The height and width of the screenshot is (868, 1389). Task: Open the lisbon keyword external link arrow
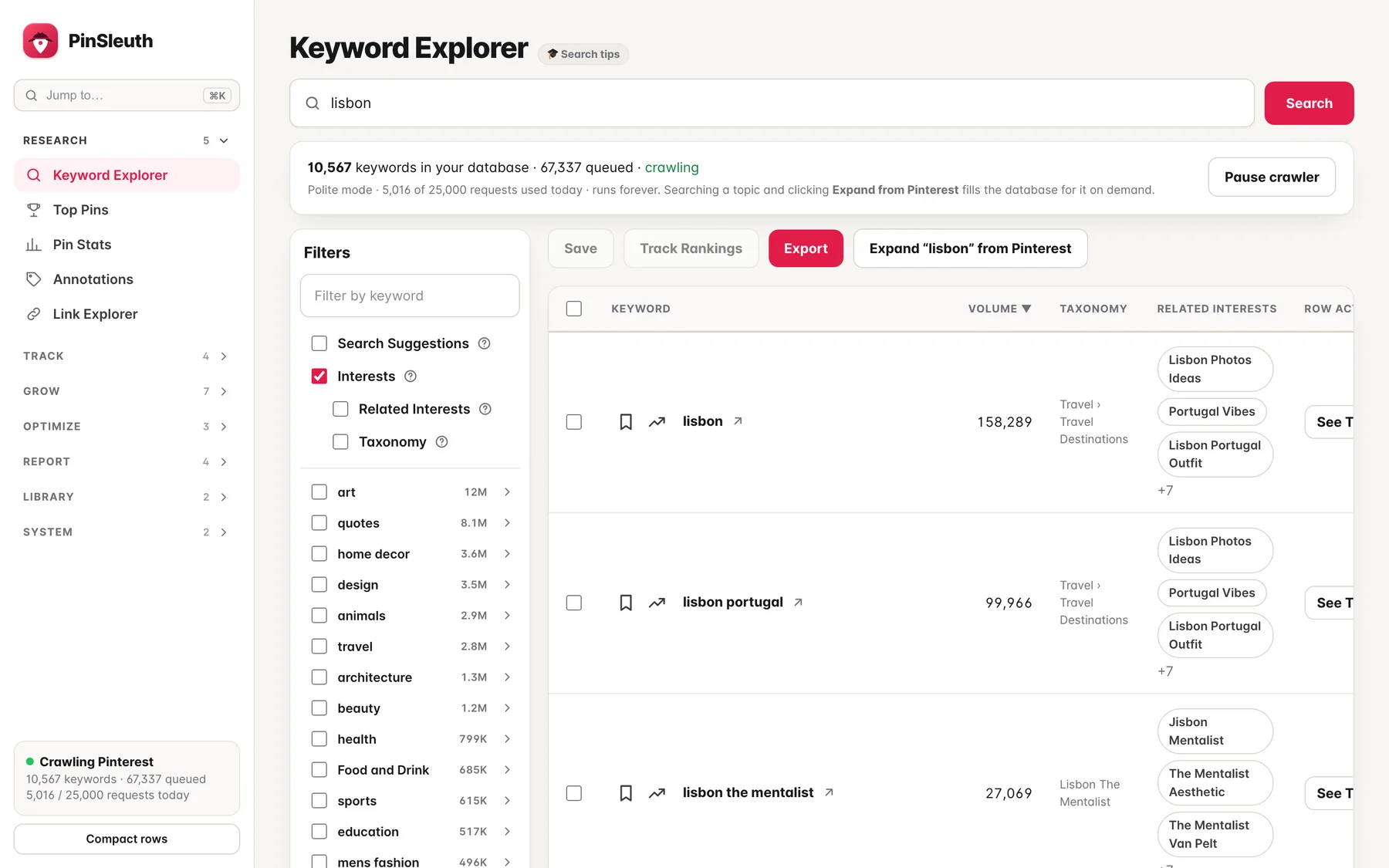click(x=738, y=421)
